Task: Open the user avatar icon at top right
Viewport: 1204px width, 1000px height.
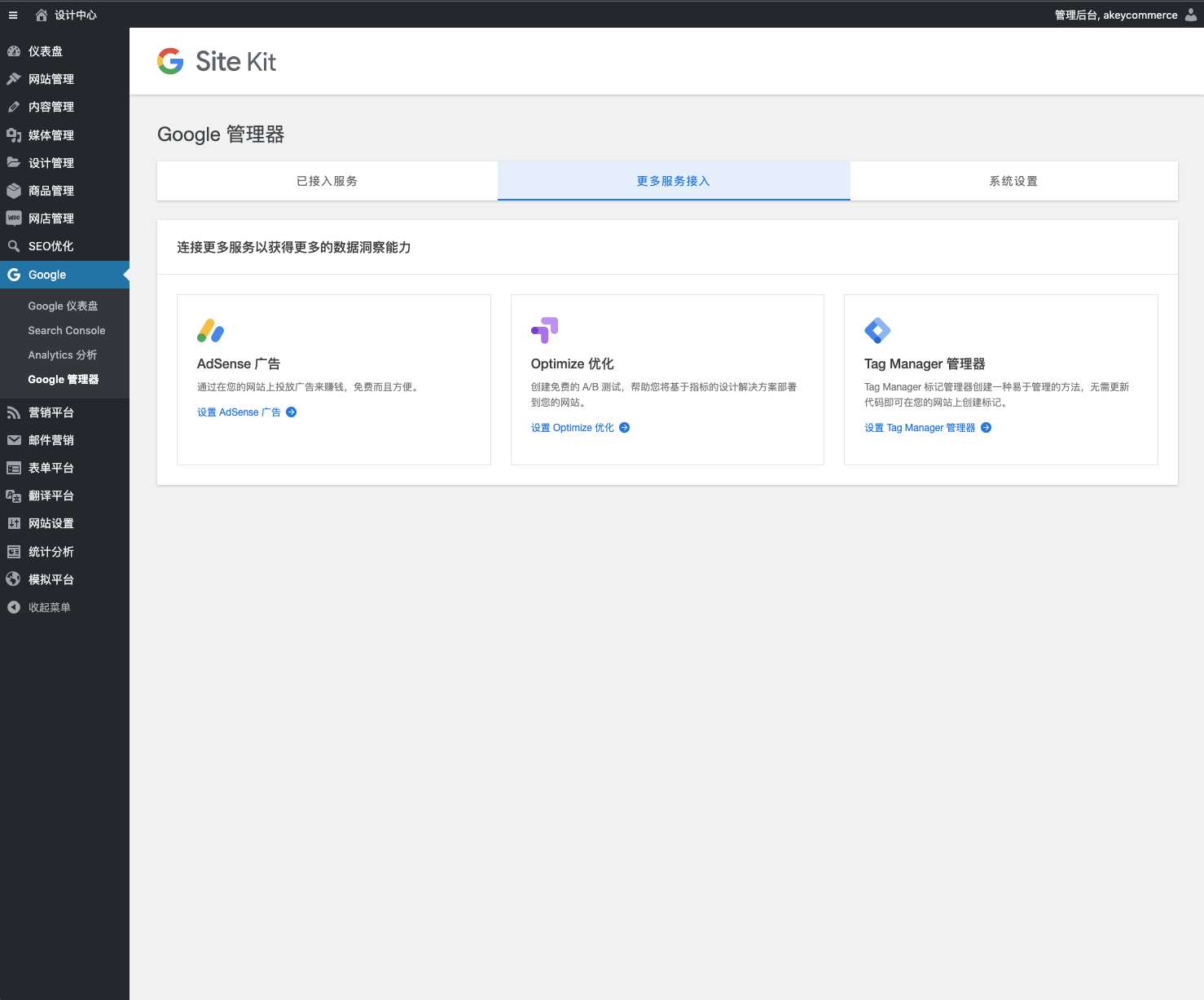Action: (1191, 15)
